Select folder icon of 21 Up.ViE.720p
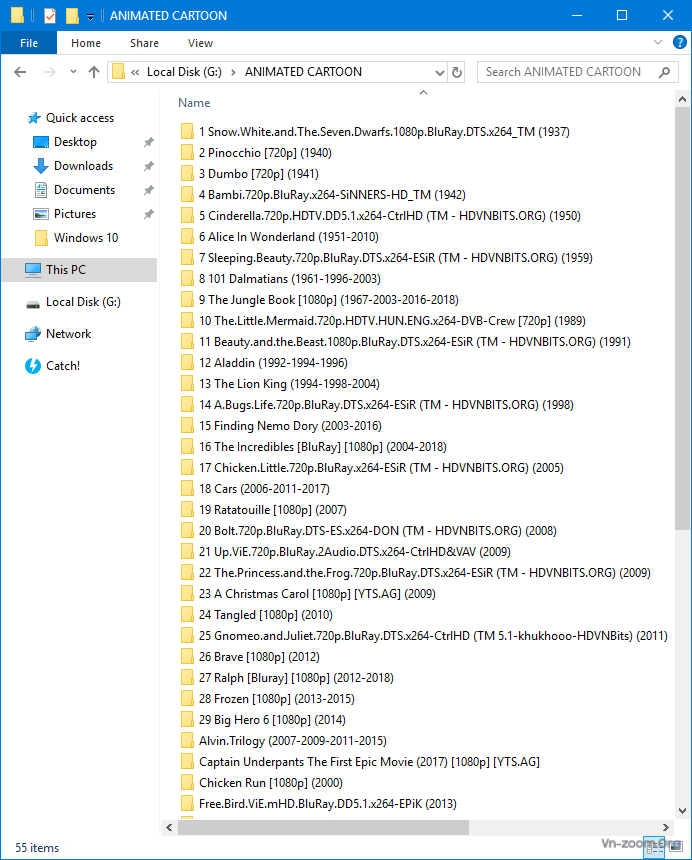The width and height of the screenshot is (692, 860). [x=187, y=552]
